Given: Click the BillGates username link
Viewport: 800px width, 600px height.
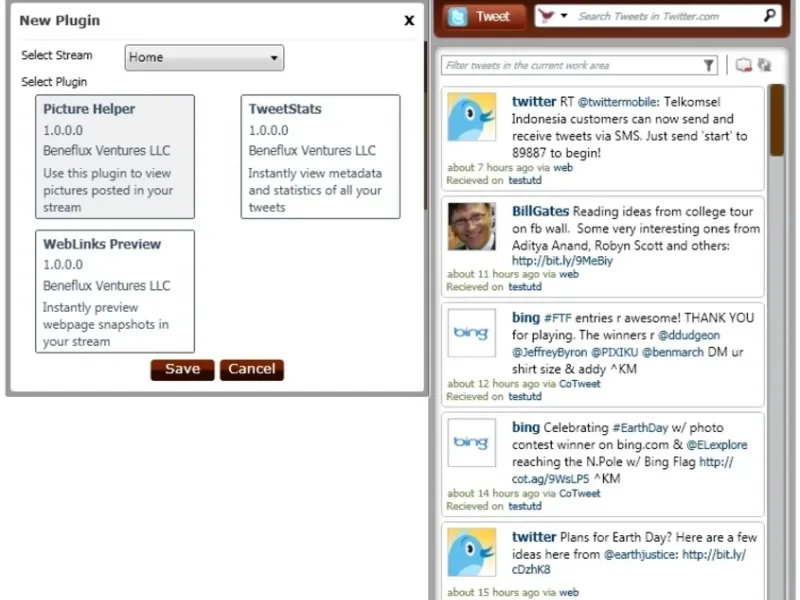Looking at the screenshot, I should tap(540, 211).
